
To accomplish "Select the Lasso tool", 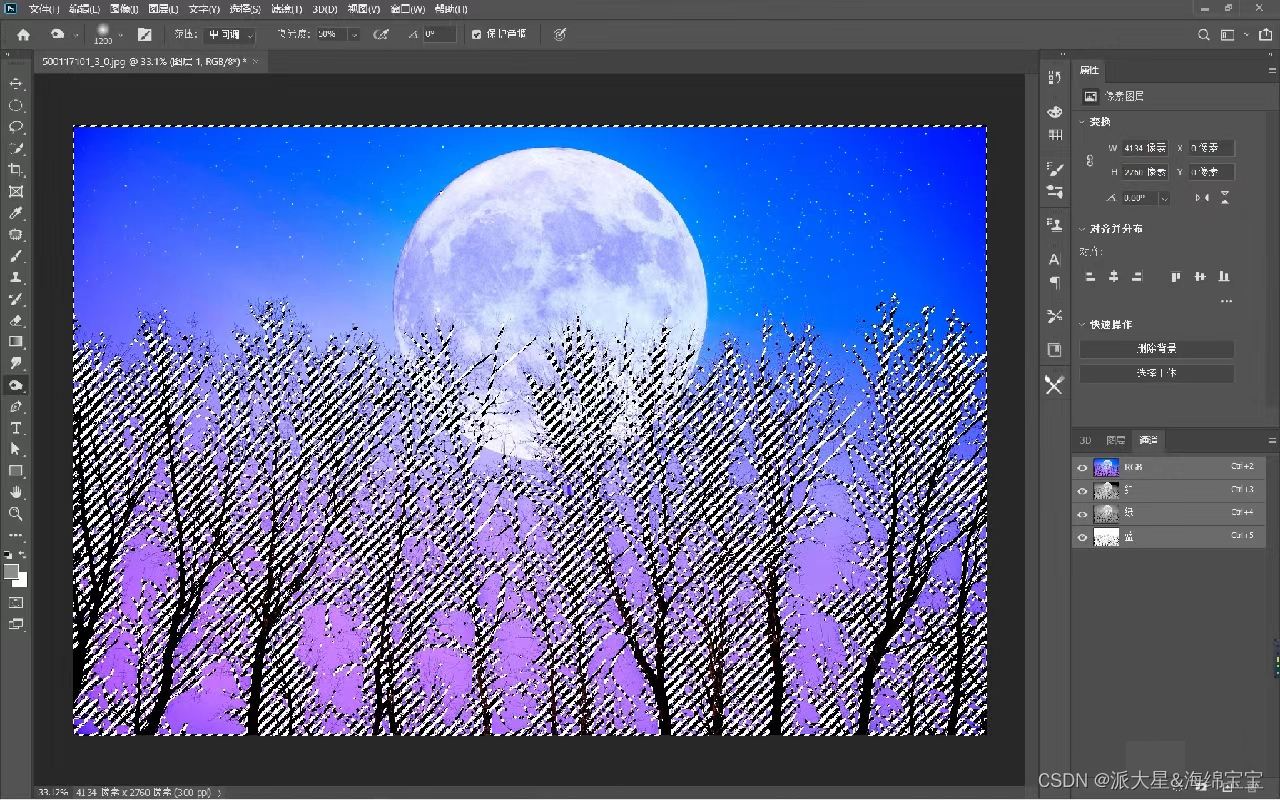I will pyautogui.click(x=16, y=127).
